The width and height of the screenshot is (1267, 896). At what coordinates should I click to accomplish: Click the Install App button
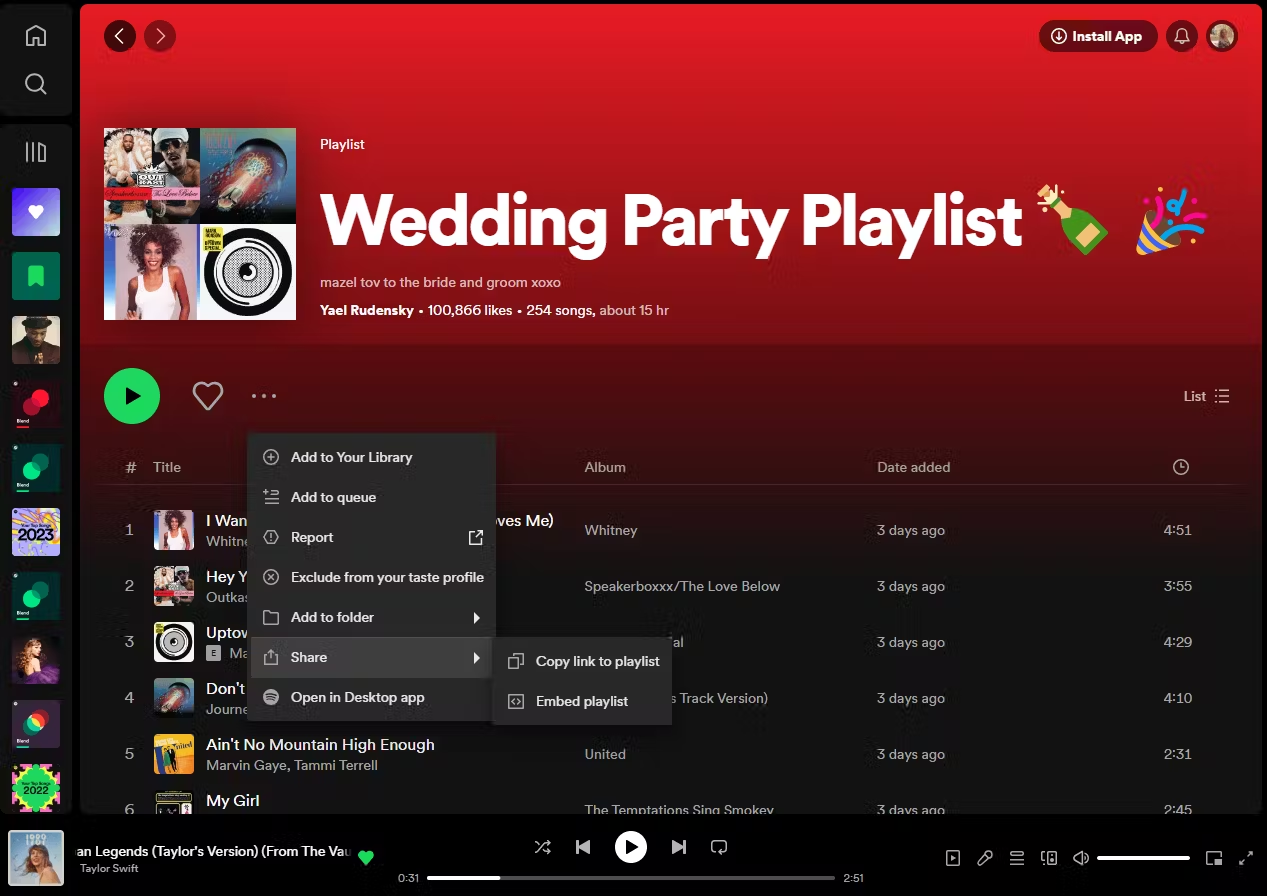click(1098, 37)
